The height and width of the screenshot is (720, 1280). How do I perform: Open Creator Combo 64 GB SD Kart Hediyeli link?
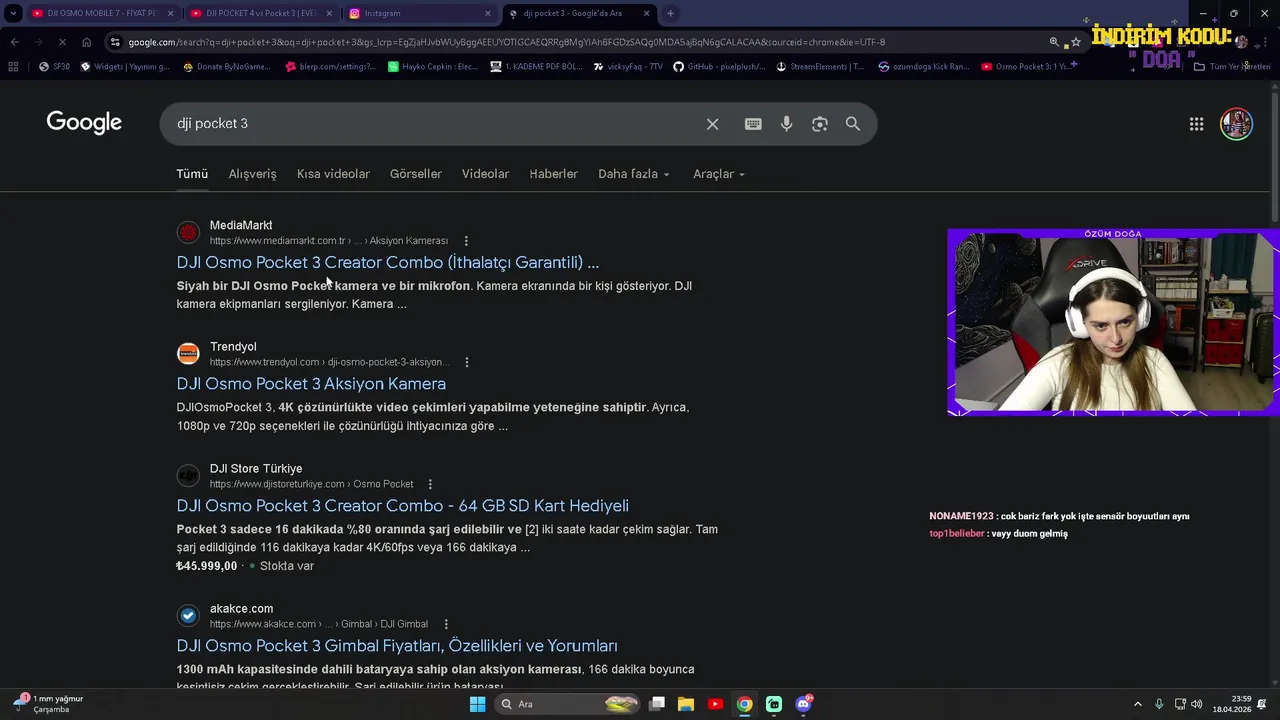[403, 506]
